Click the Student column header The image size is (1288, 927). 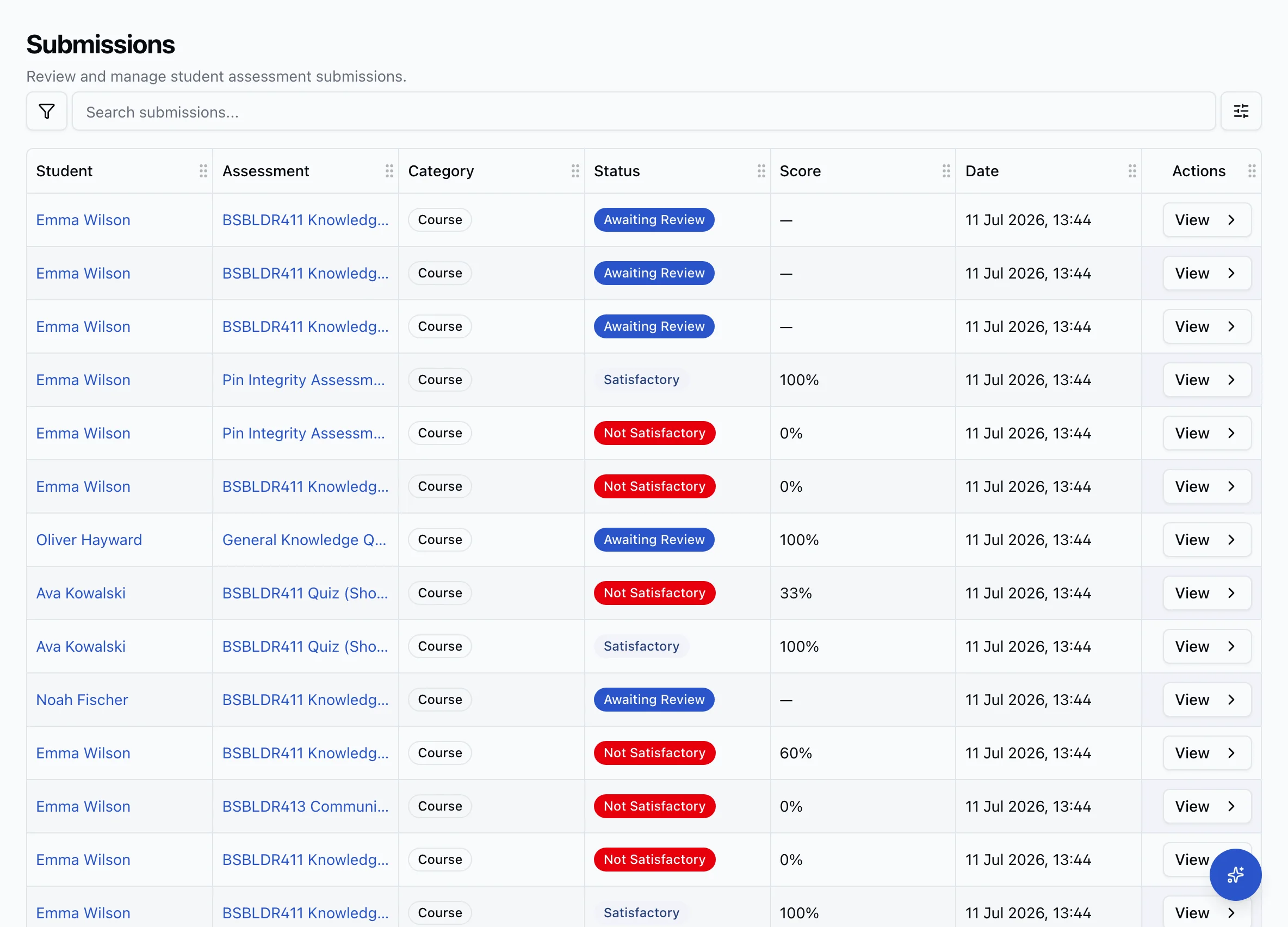[64, 171]
